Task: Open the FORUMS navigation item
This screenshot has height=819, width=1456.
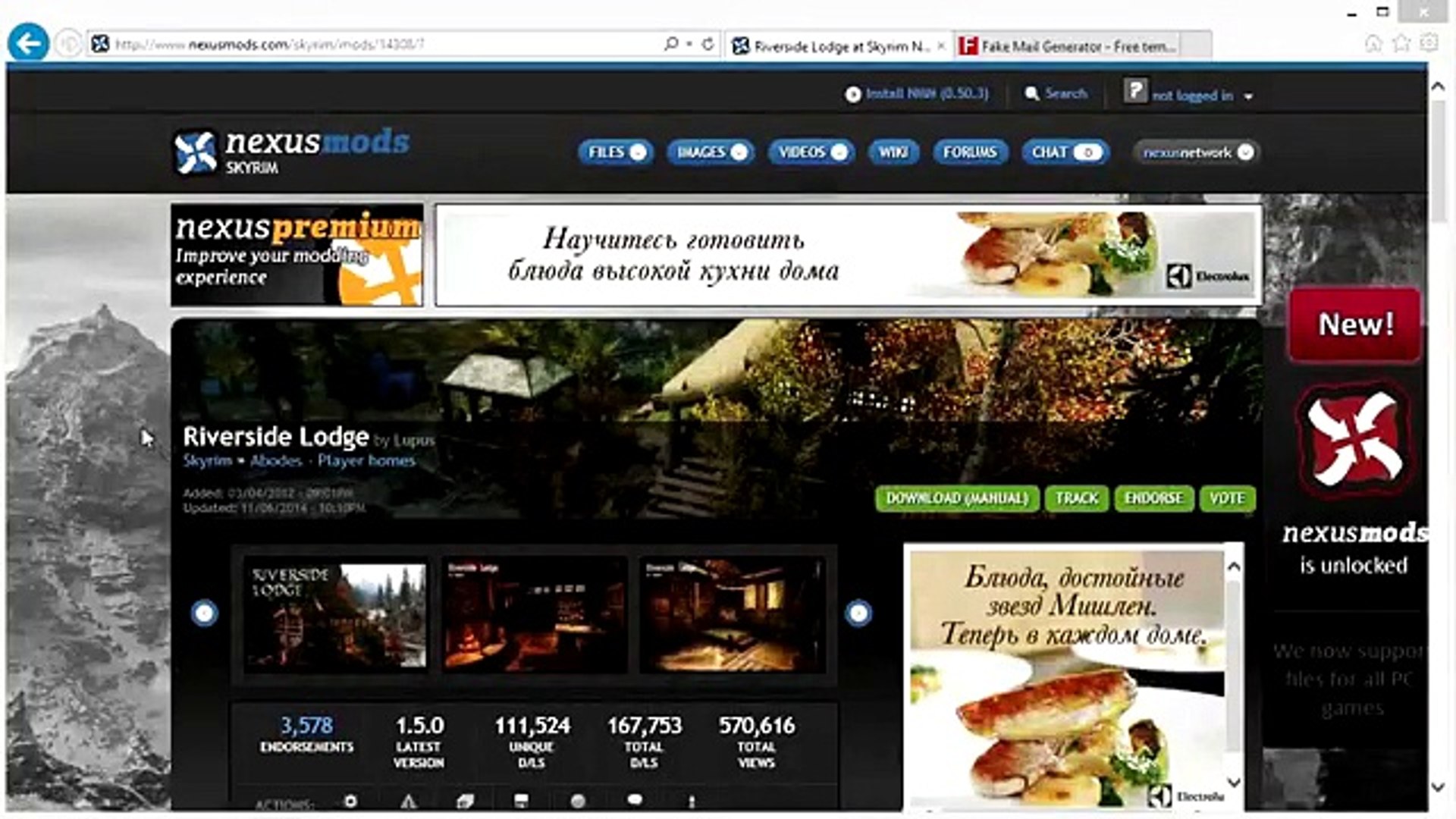Action: click(x=970, y=152)
